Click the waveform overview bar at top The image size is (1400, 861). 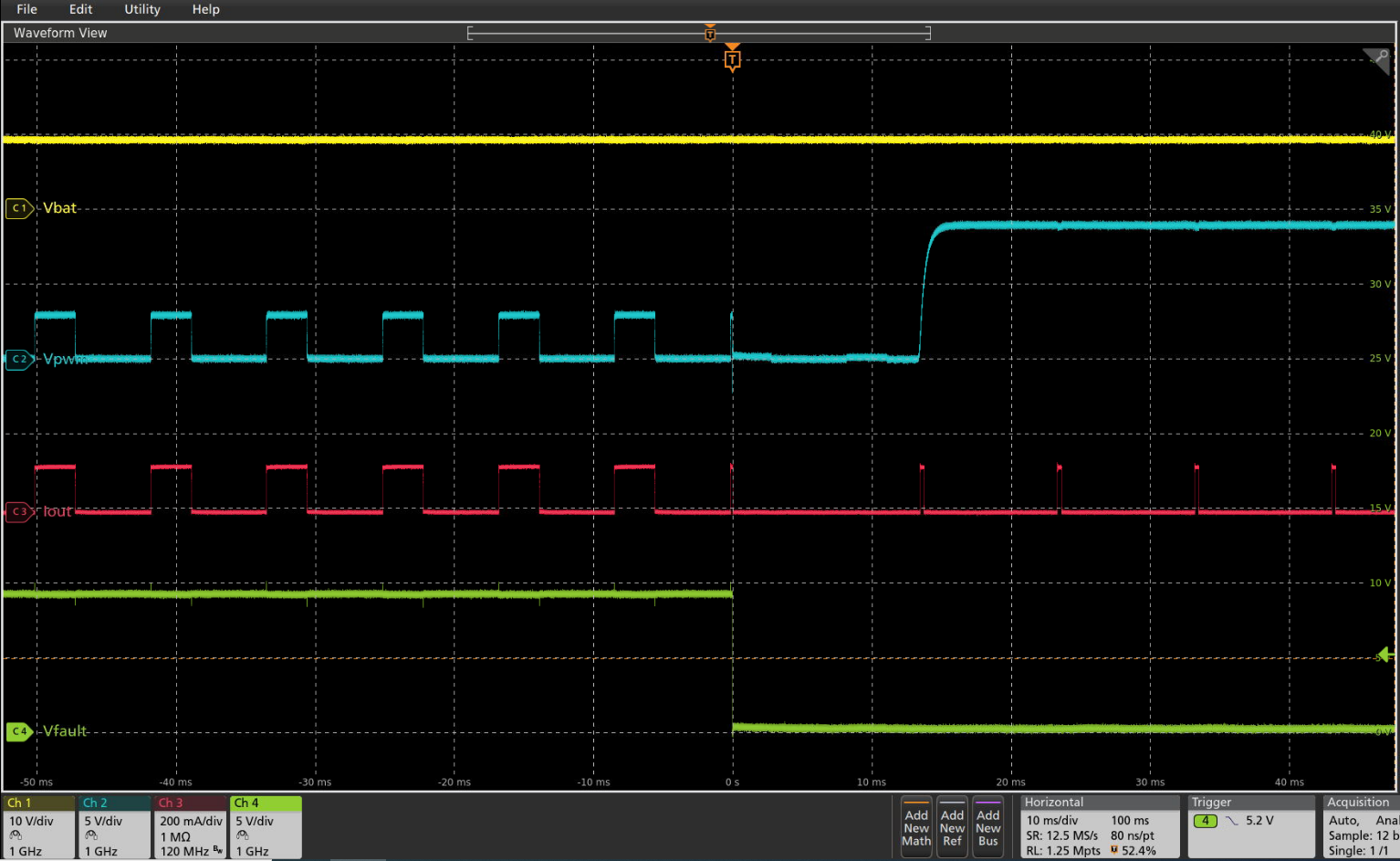click(x=698, y=34)
